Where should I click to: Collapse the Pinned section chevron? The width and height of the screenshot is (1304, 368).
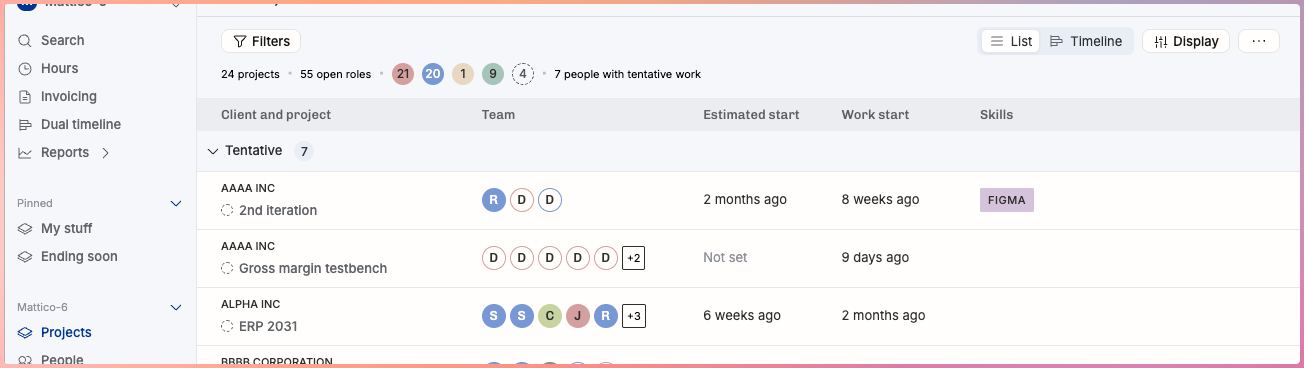pyautogui.click(x=176, y=203)
